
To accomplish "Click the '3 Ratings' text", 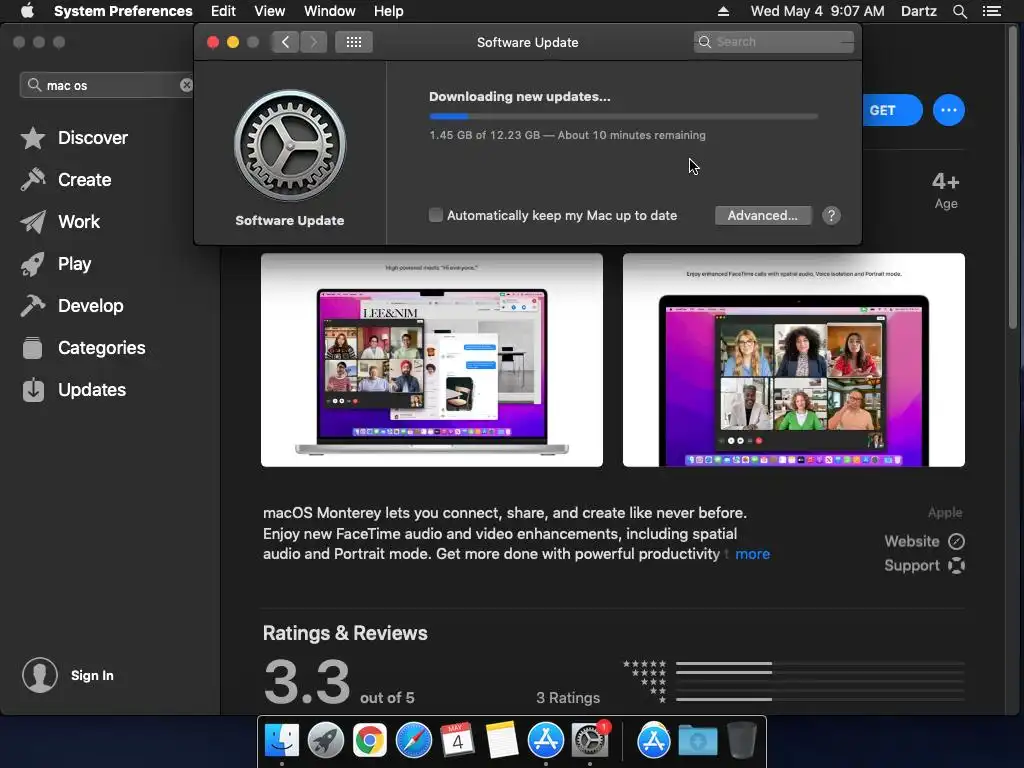I will tap(568, 697).
